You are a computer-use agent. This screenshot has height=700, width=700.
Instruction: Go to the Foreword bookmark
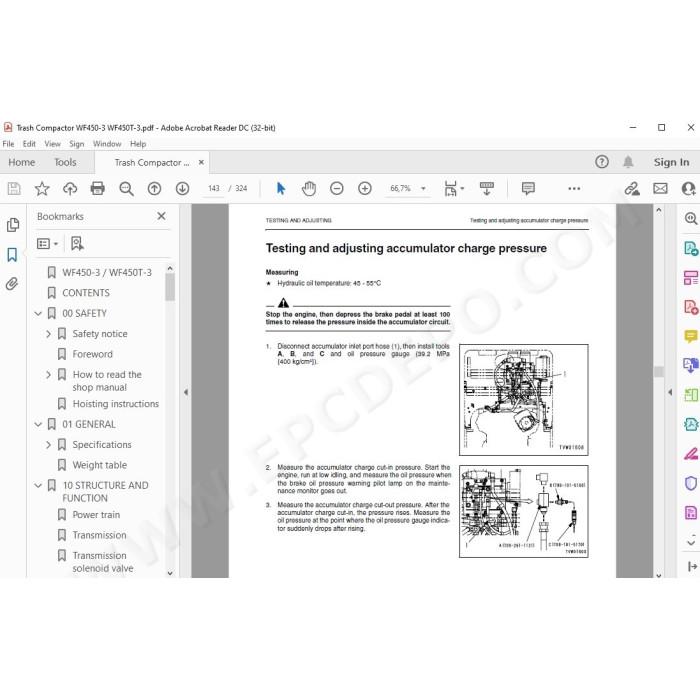point(92,354)
